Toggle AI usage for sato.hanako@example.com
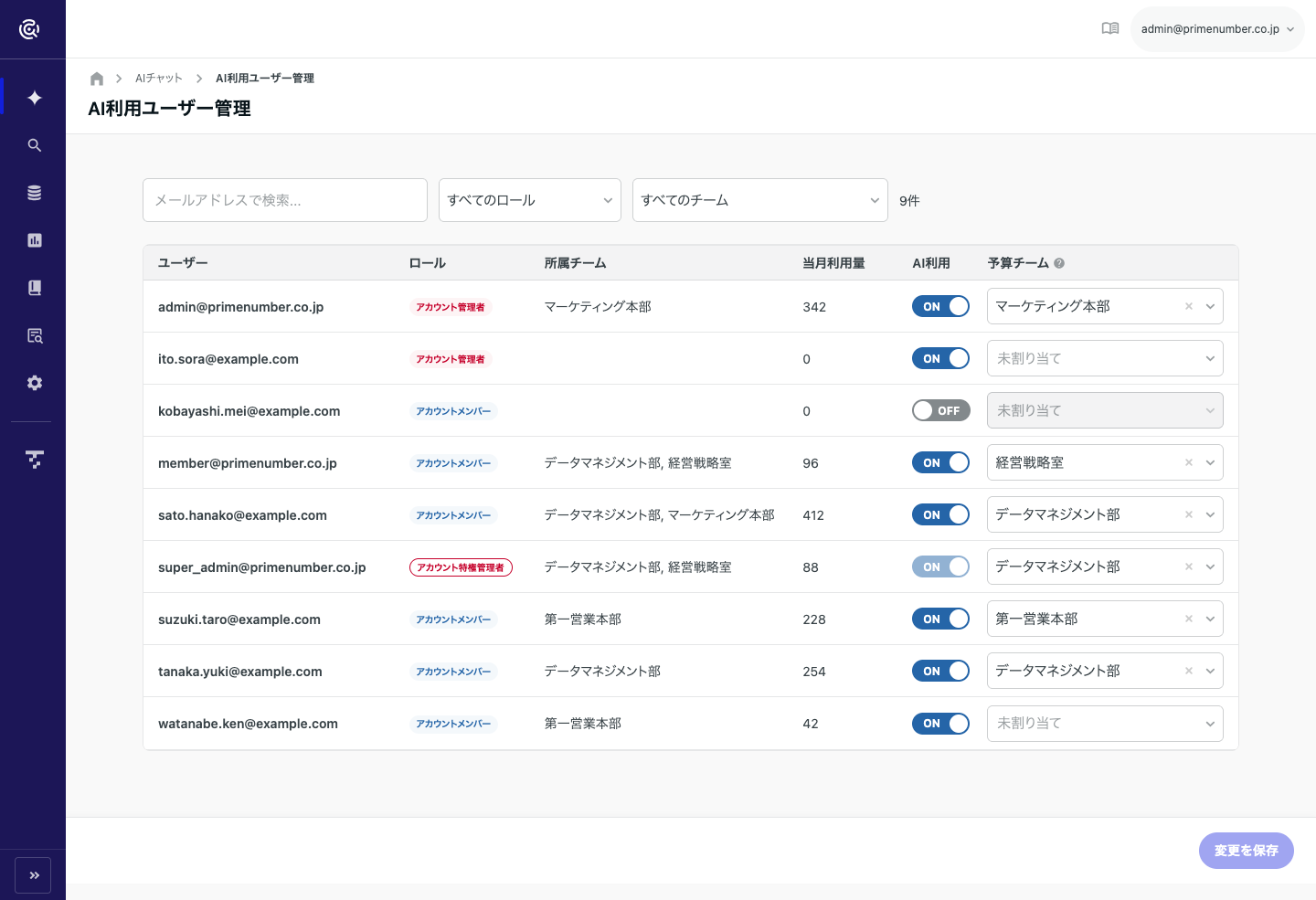1316x900 pixels. [x=940, y=514]
